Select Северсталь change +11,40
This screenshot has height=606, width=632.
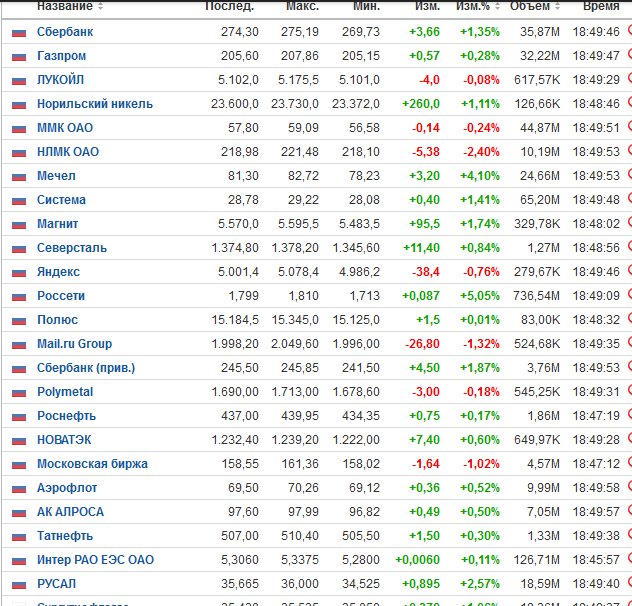pos(421,248)
